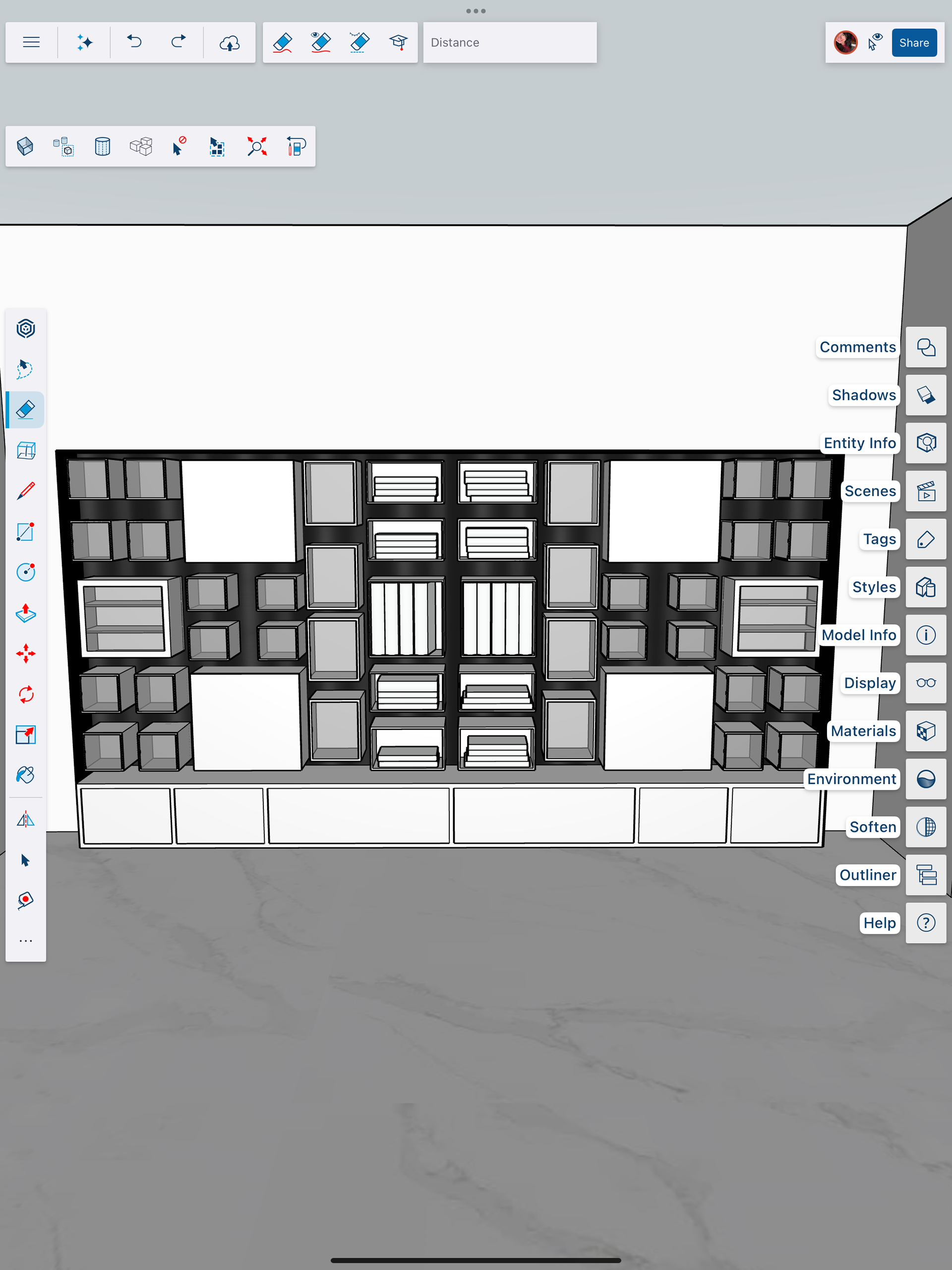
Task: Tap the Undo arrow button
Action: tap(134, 43)
